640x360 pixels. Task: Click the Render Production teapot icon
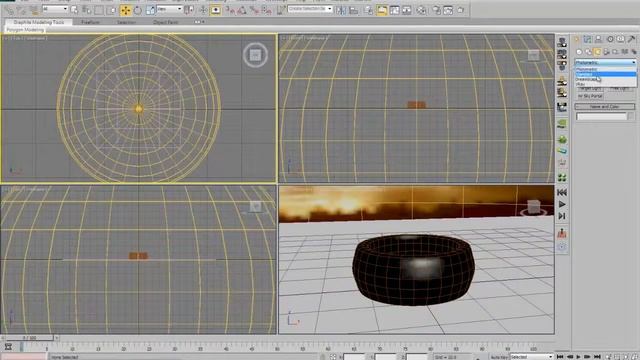click(461, 10)
